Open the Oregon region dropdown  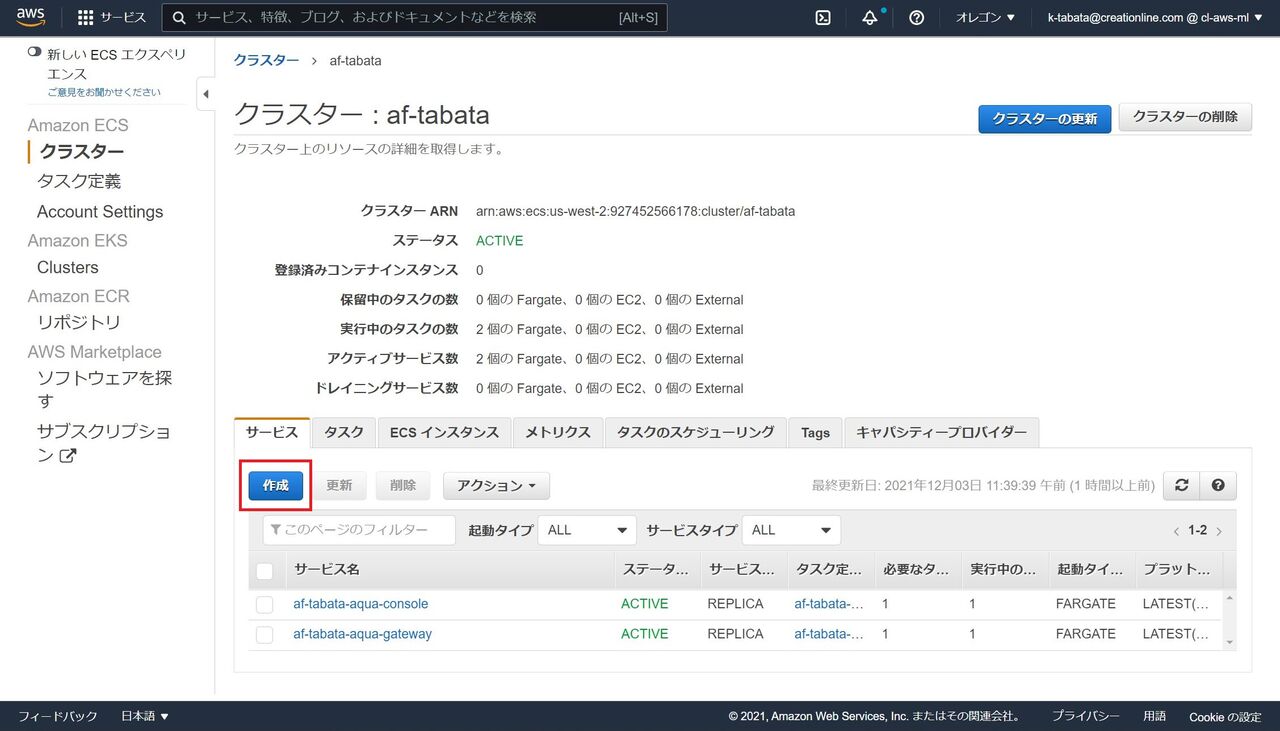(x=985, y=18)
